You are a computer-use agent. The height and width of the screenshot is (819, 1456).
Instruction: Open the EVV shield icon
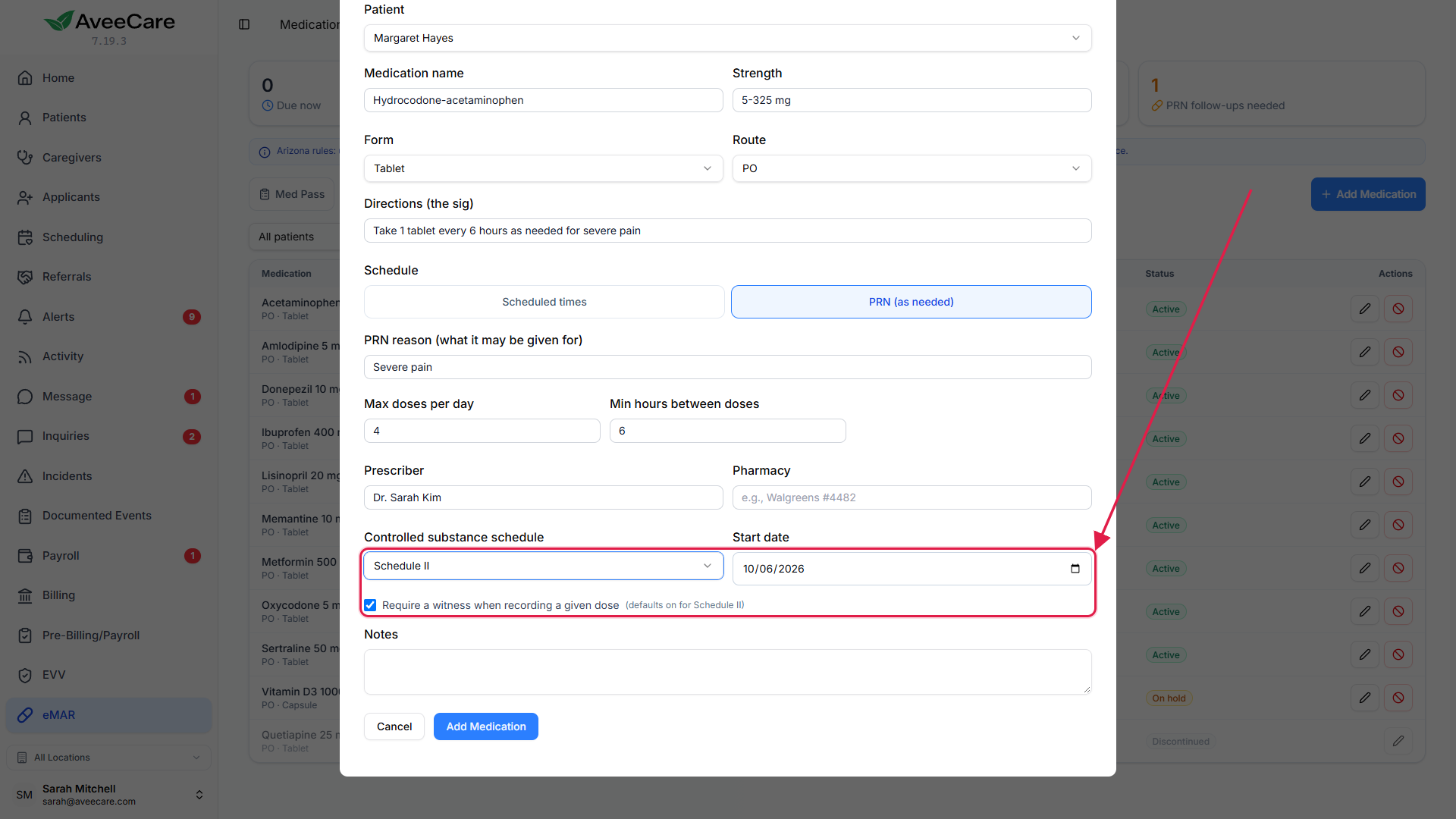tap(25, 675)
